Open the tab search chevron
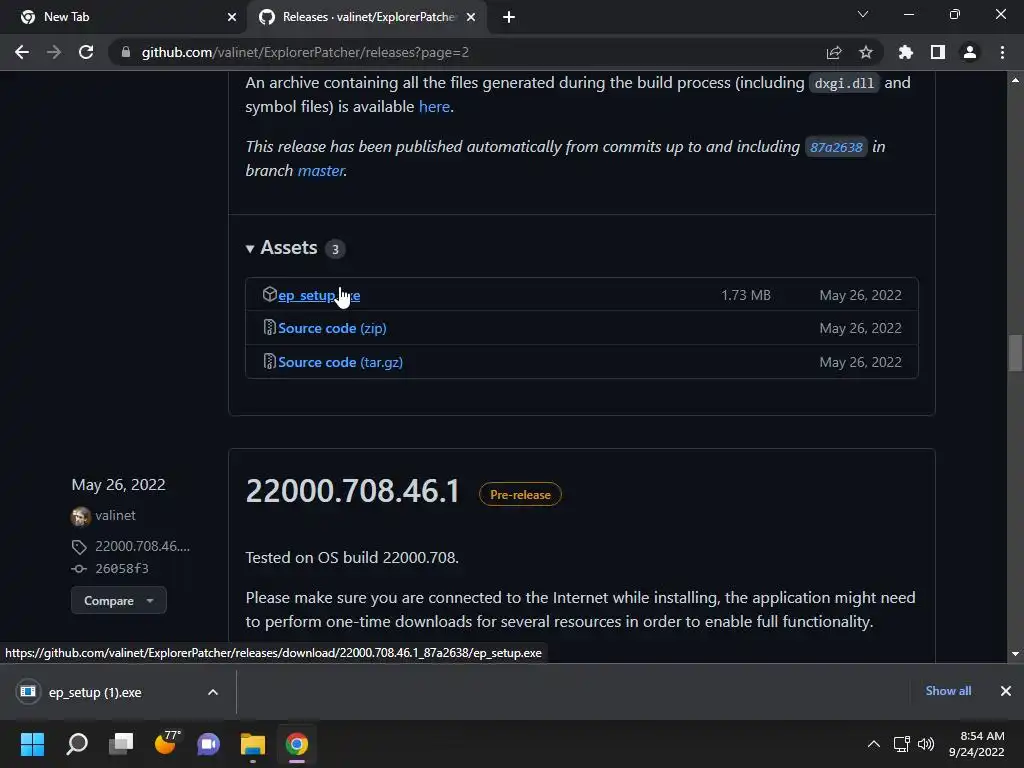The image size is (1024, 768). point(863,14)
